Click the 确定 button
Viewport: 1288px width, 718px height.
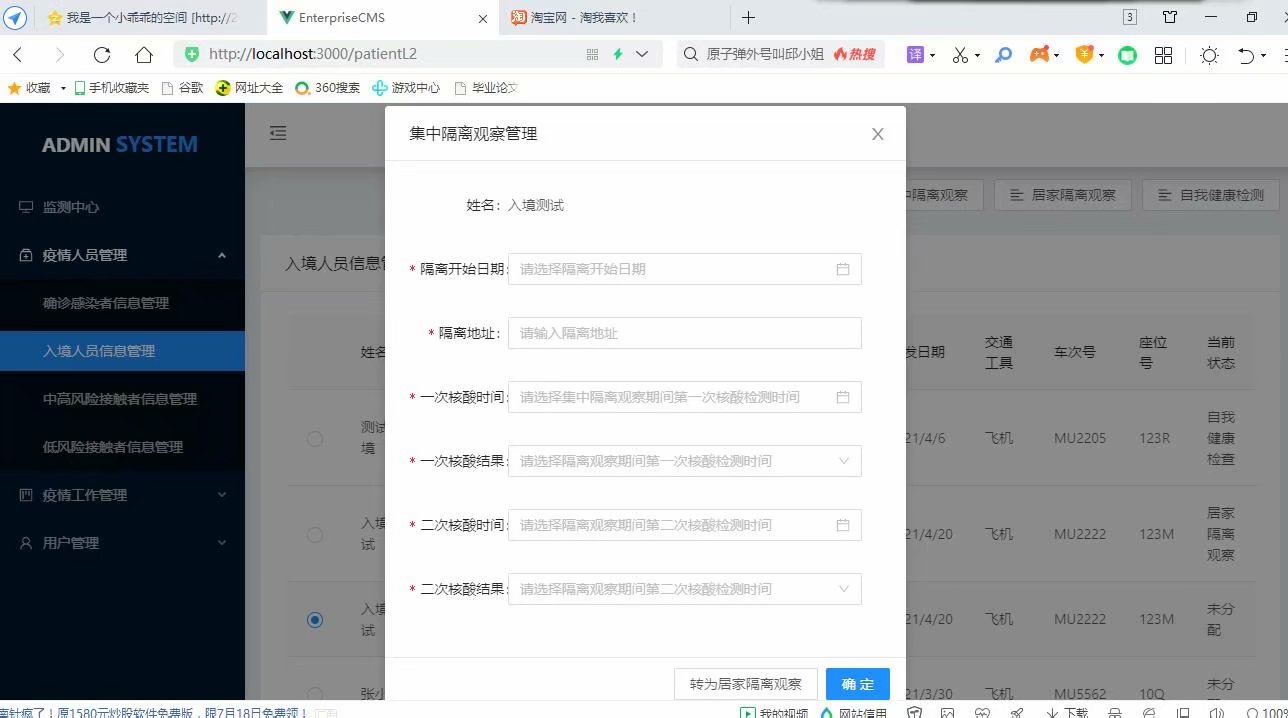(857, 684)
